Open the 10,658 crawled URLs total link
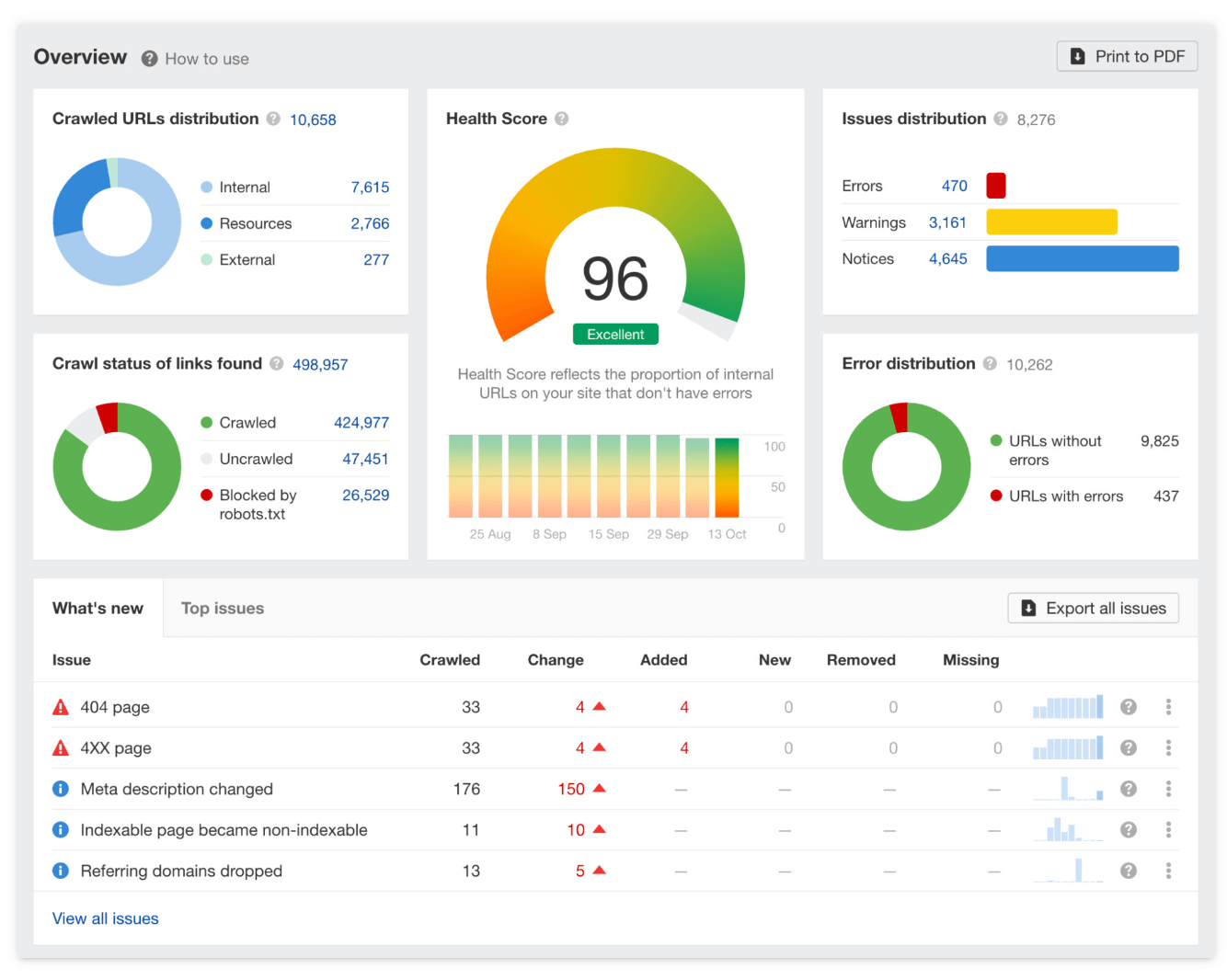Screen dimensions: 1227x980 coord(313,120)
